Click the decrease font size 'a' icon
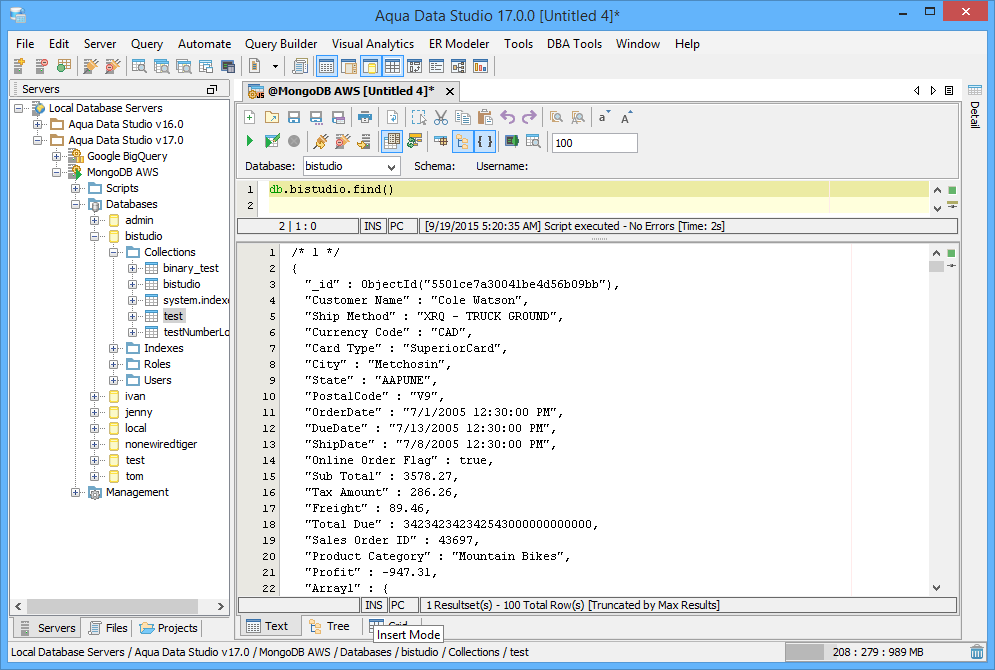995x670 pixels. (x=603, y=117)
